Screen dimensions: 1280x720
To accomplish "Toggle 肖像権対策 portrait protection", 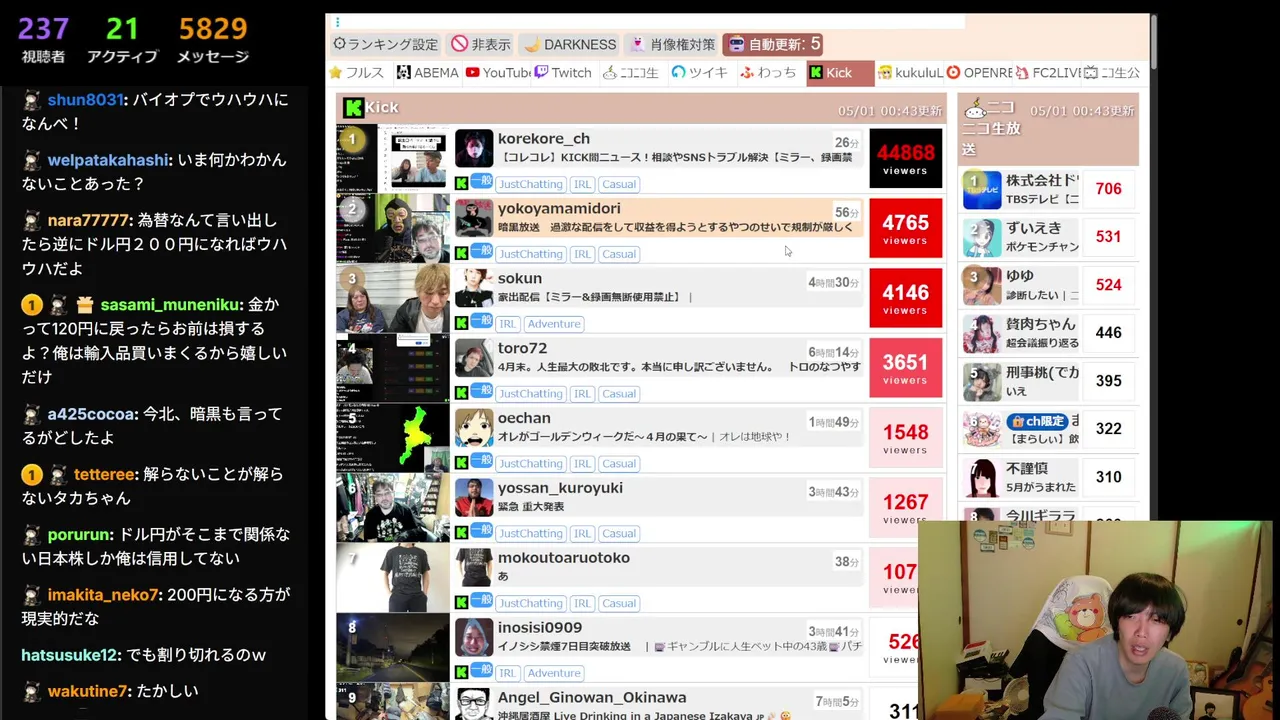I will [673, 44].
